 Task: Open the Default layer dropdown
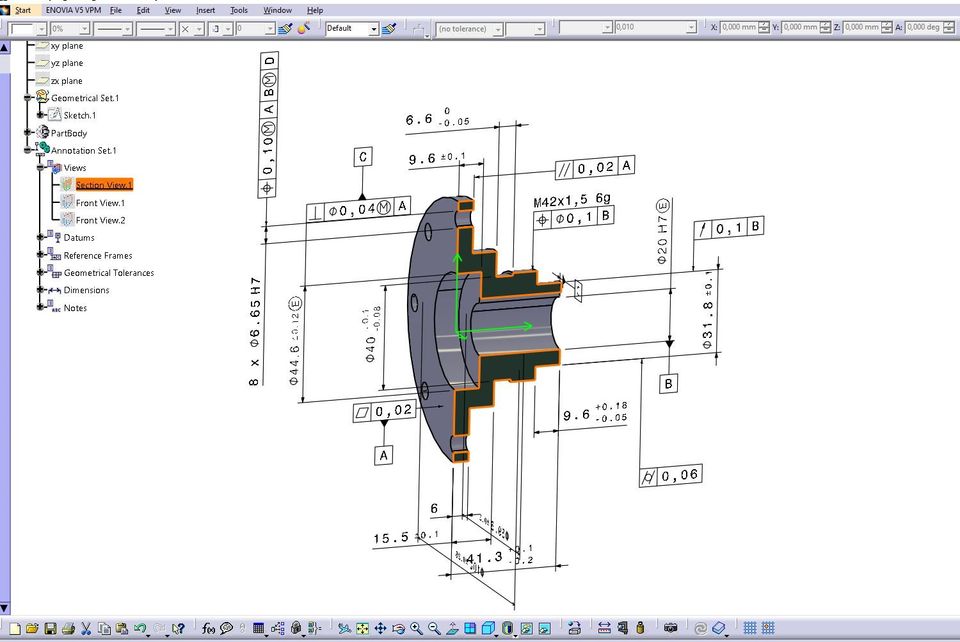coord(373,28)
